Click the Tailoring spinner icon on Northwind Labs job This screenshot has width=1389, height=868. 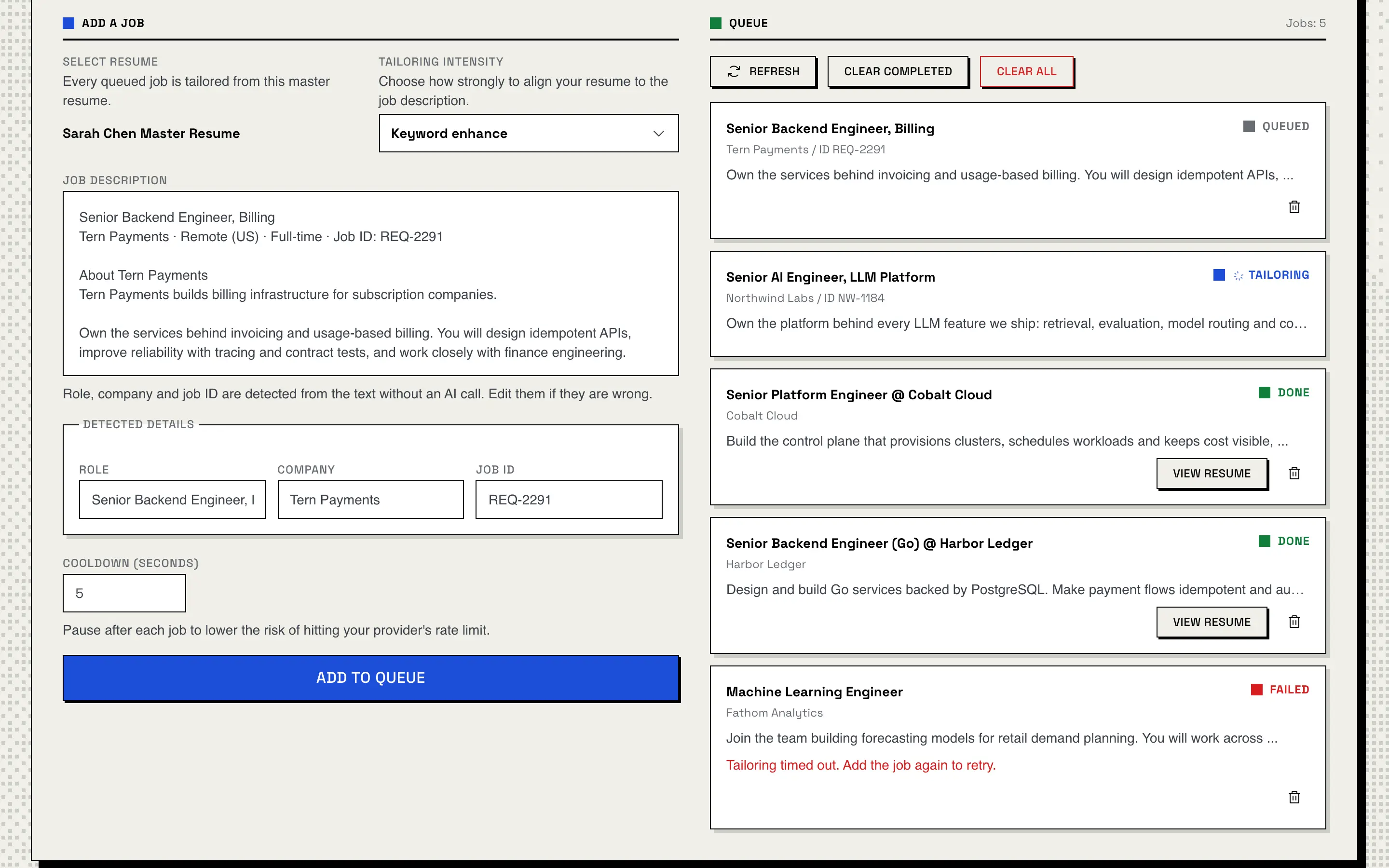coord(1238,275)
